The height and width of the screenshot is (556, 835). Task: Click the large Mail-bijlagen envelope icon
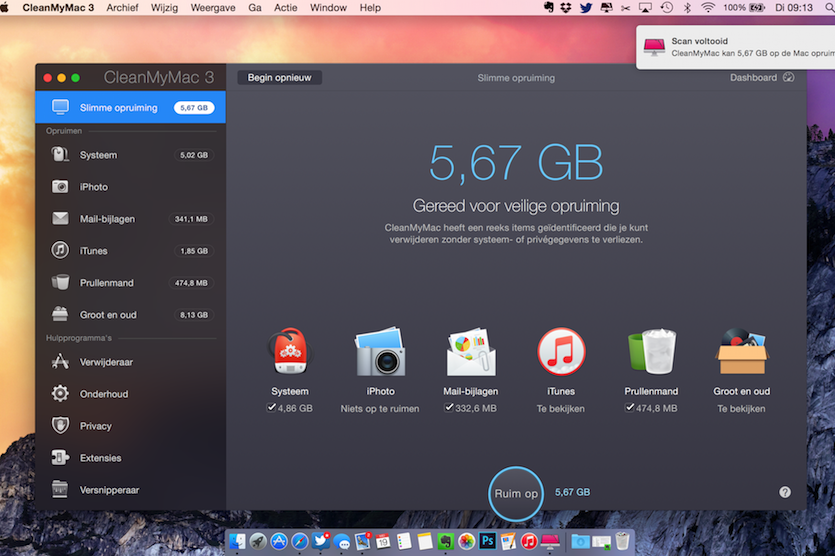click(471, 351)
